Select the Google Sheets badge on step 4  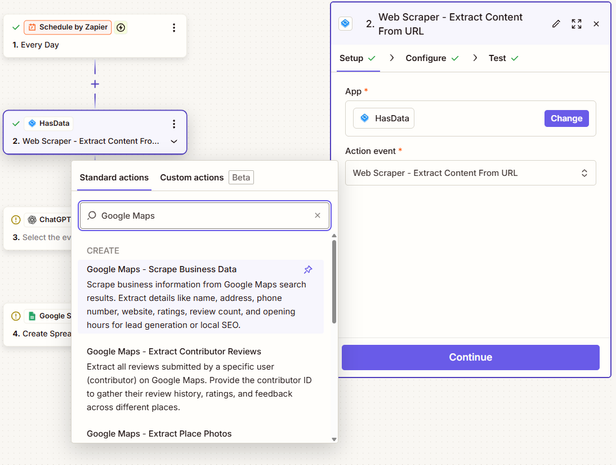click(x=49, y=316)
